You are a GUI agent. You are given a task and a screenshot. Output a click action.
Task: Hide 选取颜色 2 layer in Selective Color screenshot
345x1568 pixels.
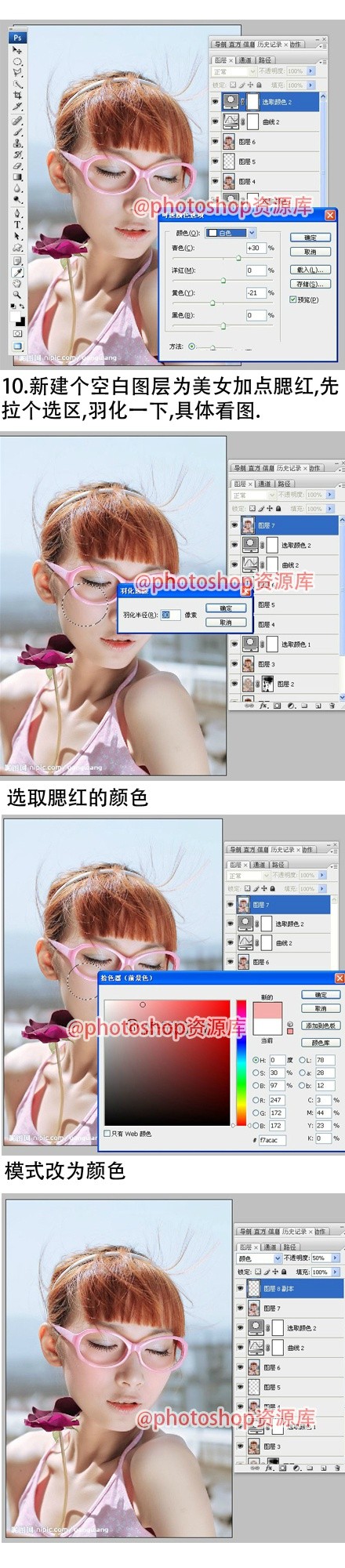[x=215, y=101]
